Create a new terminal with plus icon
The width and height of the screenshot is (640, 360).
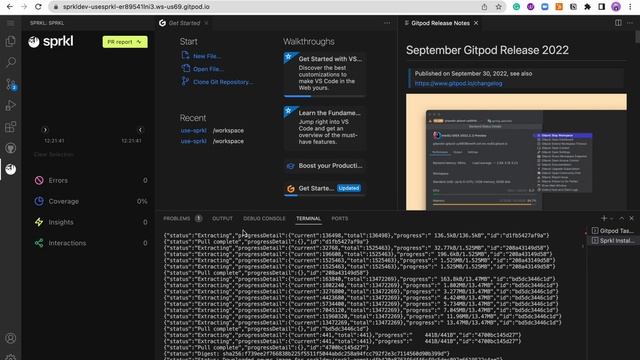pyautogui.click(x=604, y=218)
